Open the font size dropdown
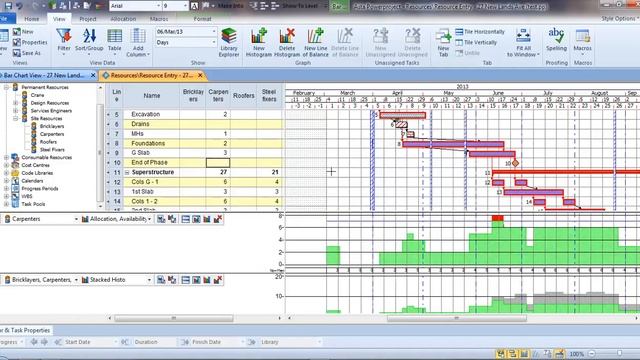640x360 pixels. (185, 6)
